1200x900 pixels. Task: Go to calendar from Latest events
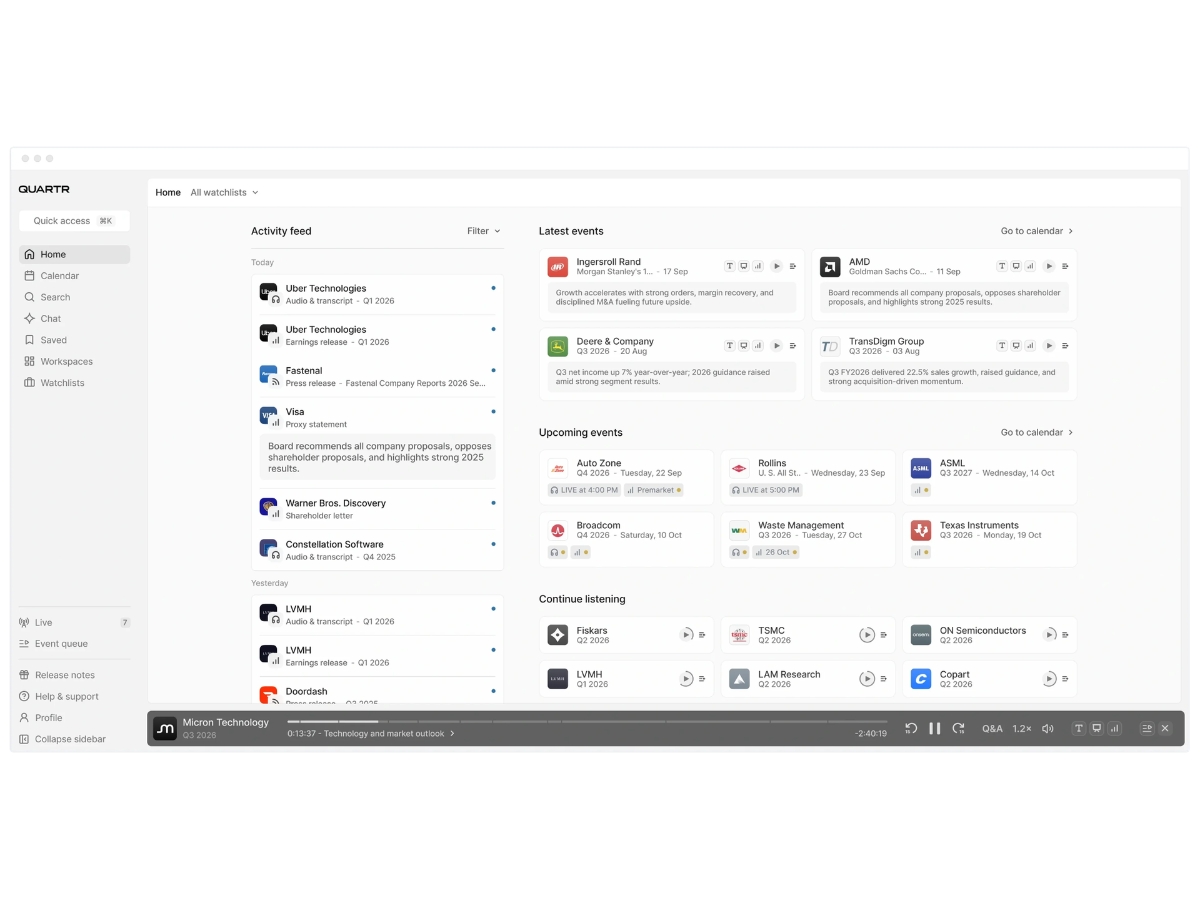point(1037,231)
